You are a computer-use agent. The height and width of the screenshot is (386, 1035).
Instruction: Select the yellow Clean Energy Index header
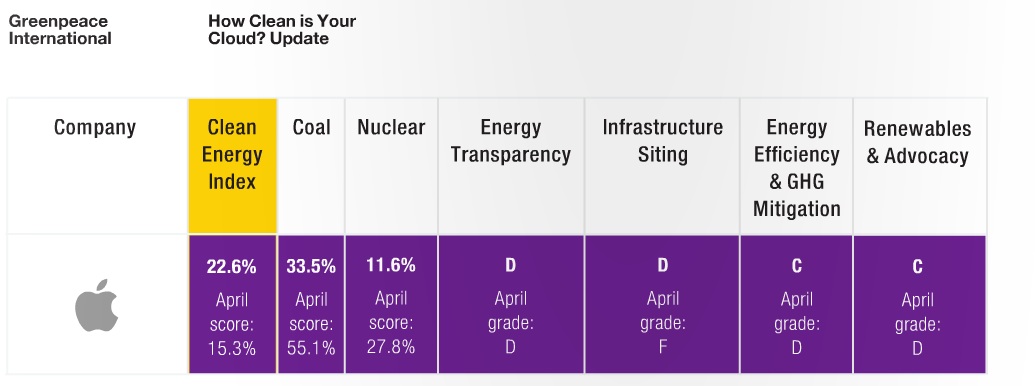click(x=232, y=166)
